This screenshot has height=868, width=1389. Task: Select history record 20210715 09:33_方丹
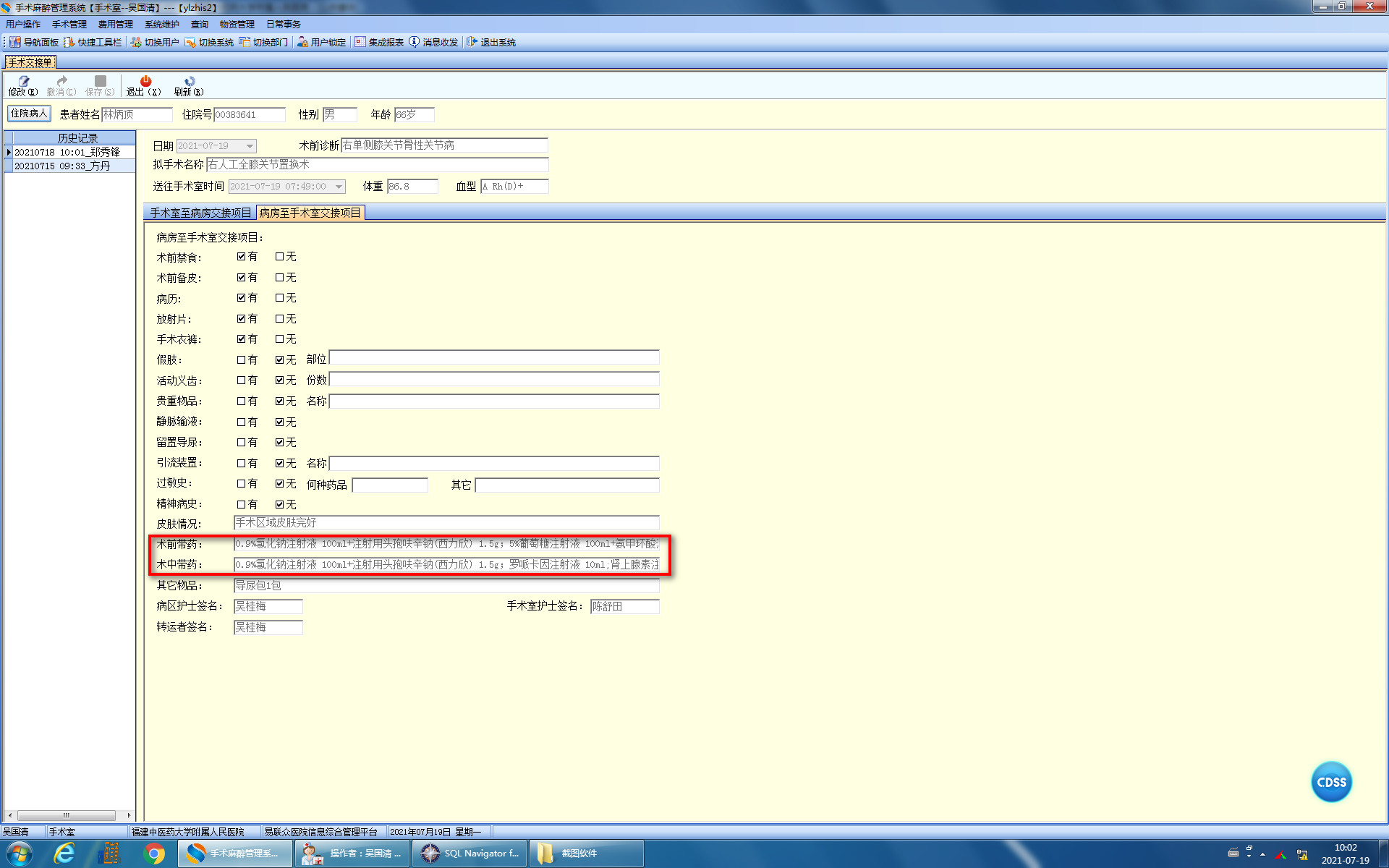62,166
